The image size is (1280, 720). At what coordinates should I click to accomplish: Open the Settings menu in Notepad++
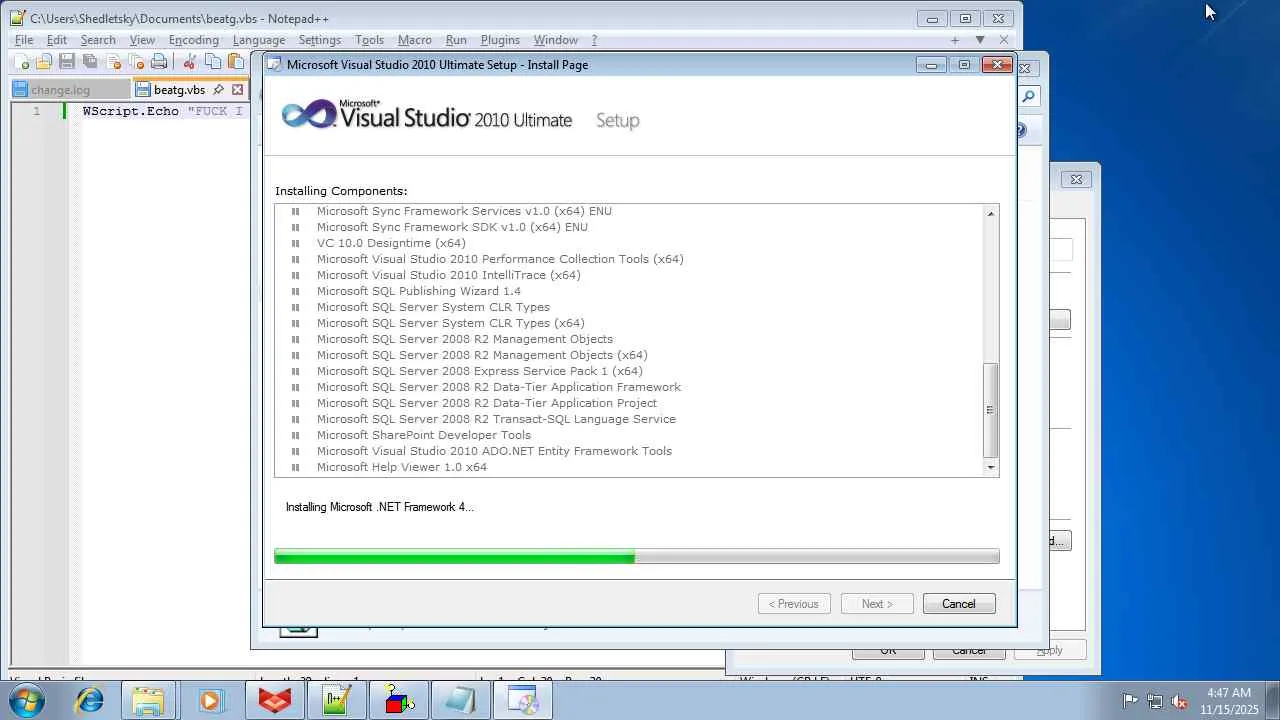point(320,40)
